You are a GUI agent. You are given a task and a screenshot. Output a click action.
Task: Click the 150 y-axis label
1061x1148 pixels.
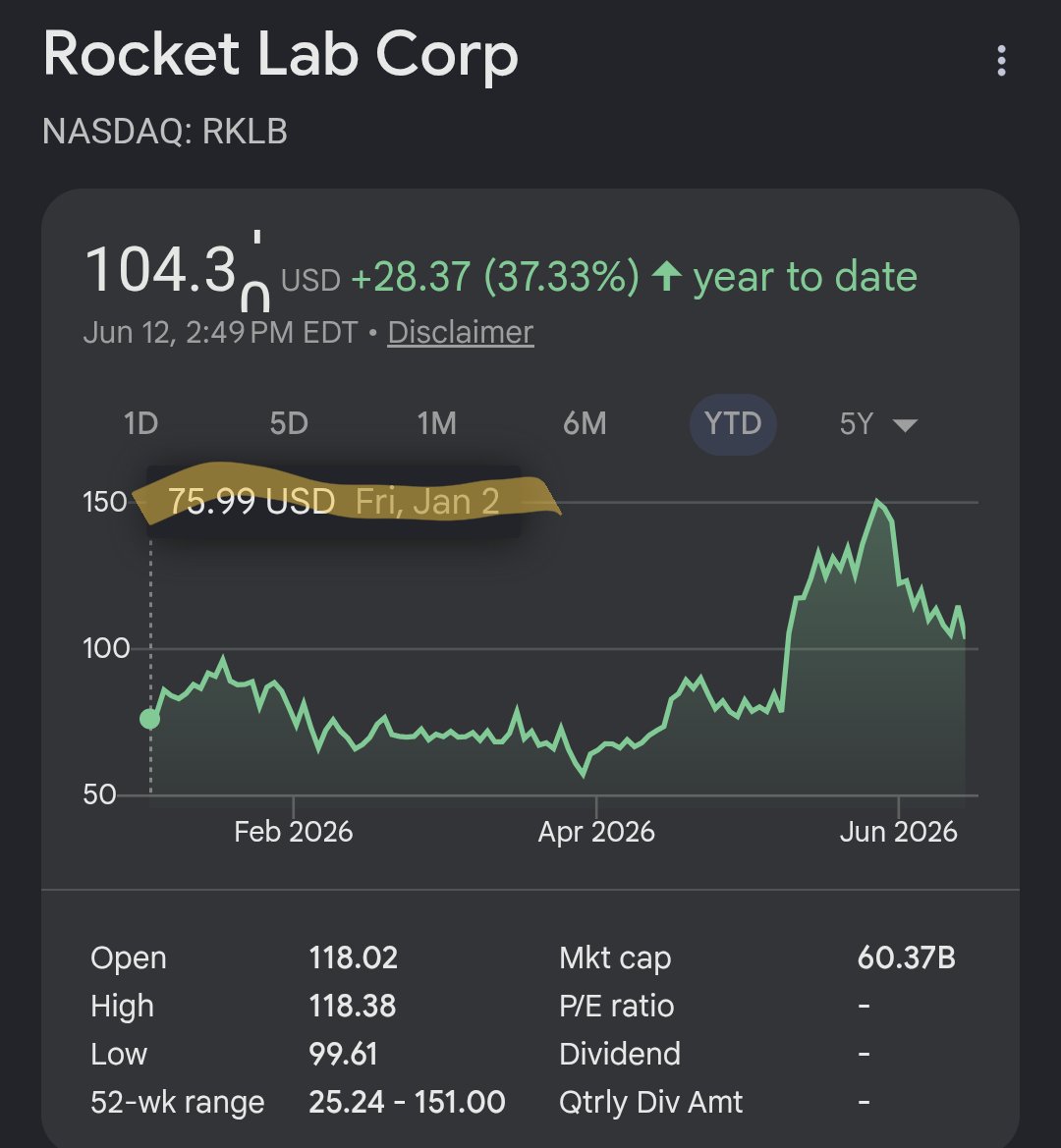[105, 502]
